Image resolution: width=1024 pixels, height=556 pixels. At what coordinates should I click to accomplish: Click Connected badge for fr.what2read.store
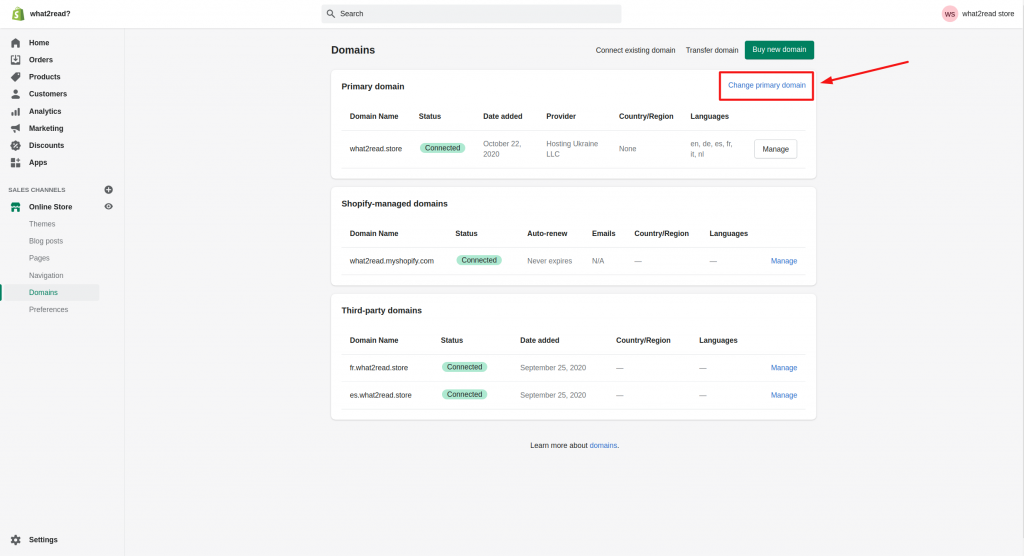pos(464,367)
